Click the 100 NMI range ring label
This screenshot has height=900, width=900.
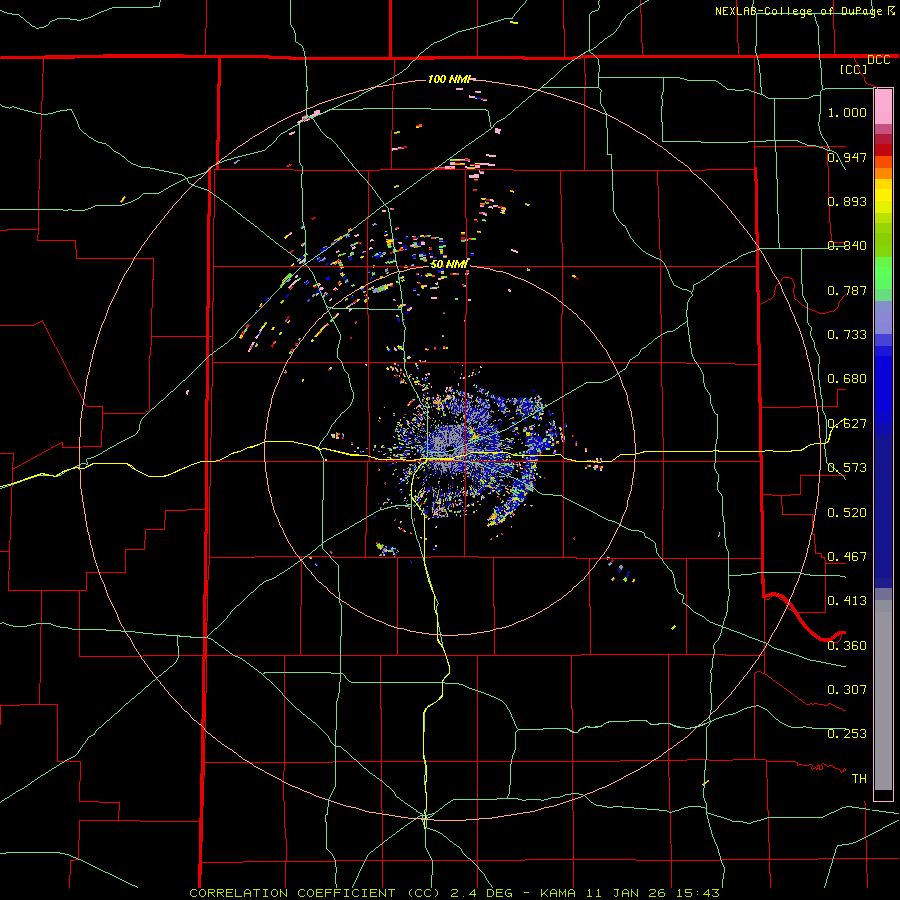449,79
